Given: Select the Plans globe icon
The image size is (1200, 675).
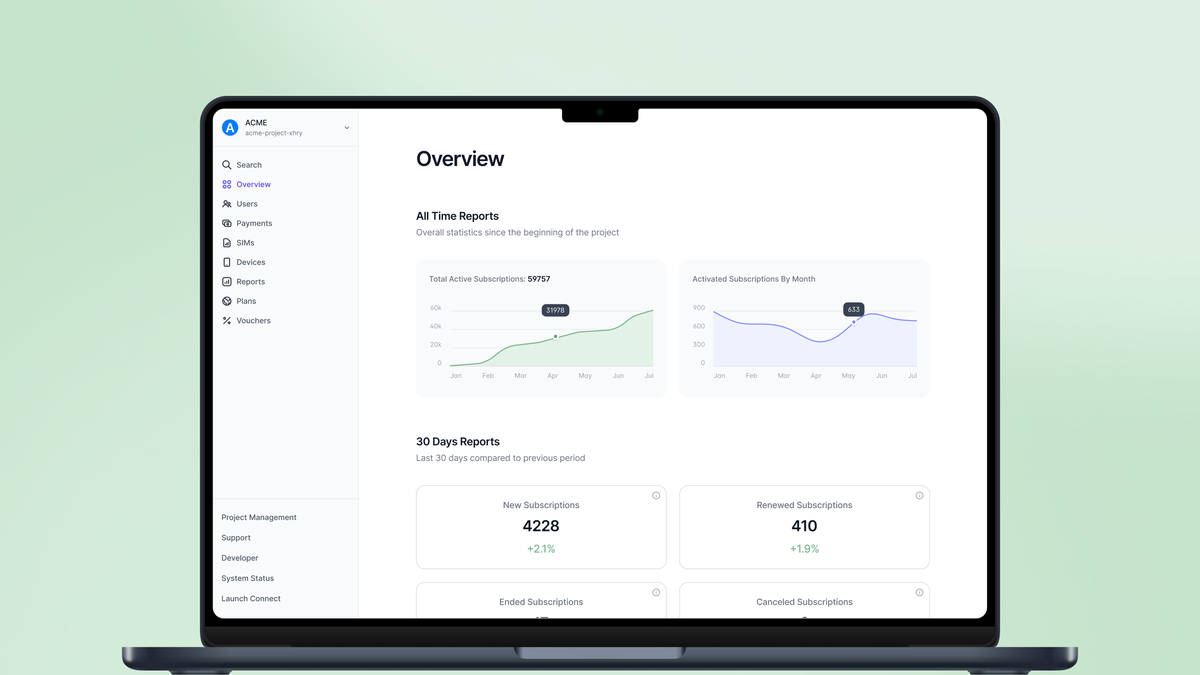Looking at the screenshot, I should click(x=228, y=300).
